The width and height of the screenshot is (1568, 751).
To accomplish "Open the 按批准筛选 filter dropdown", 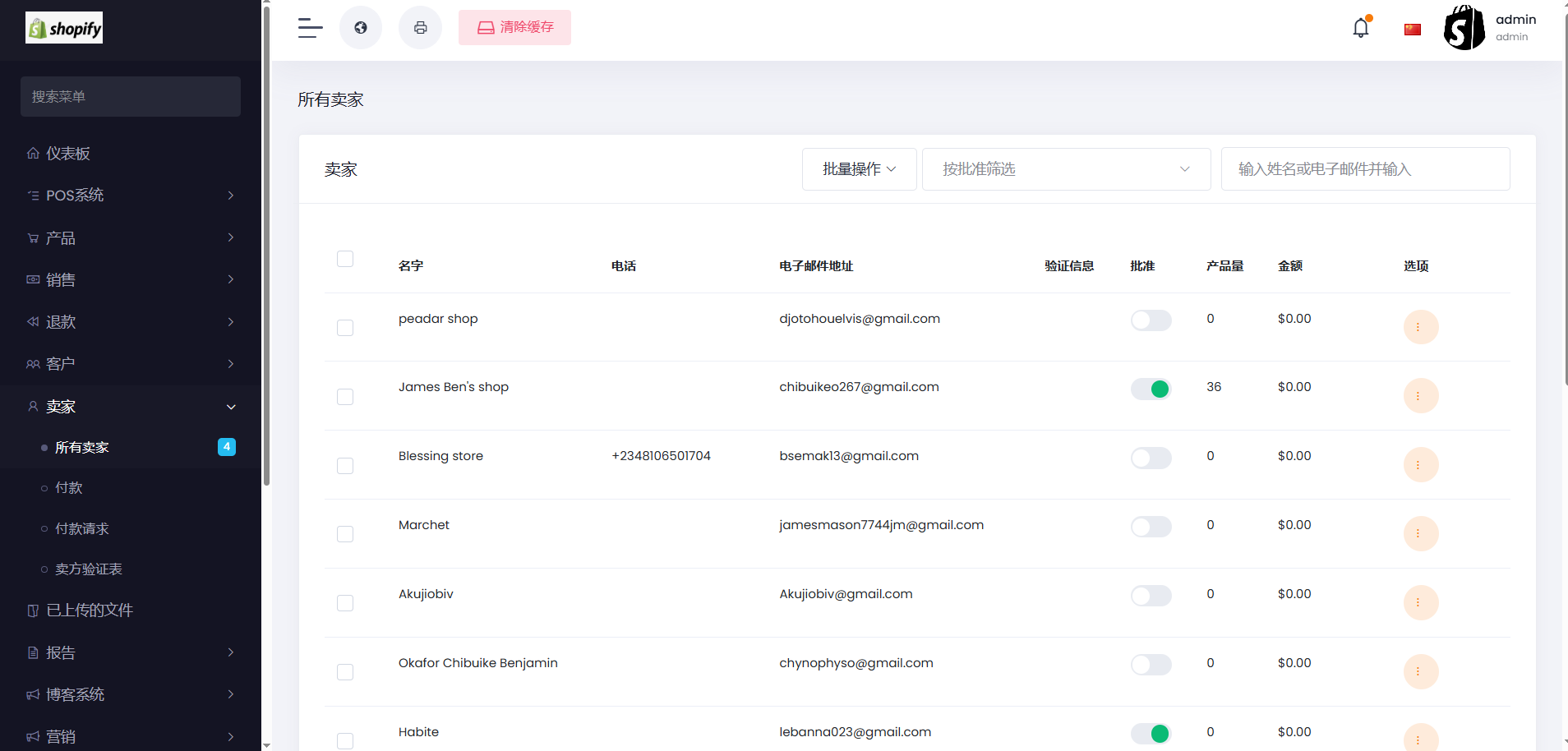I will point(1066,169).
